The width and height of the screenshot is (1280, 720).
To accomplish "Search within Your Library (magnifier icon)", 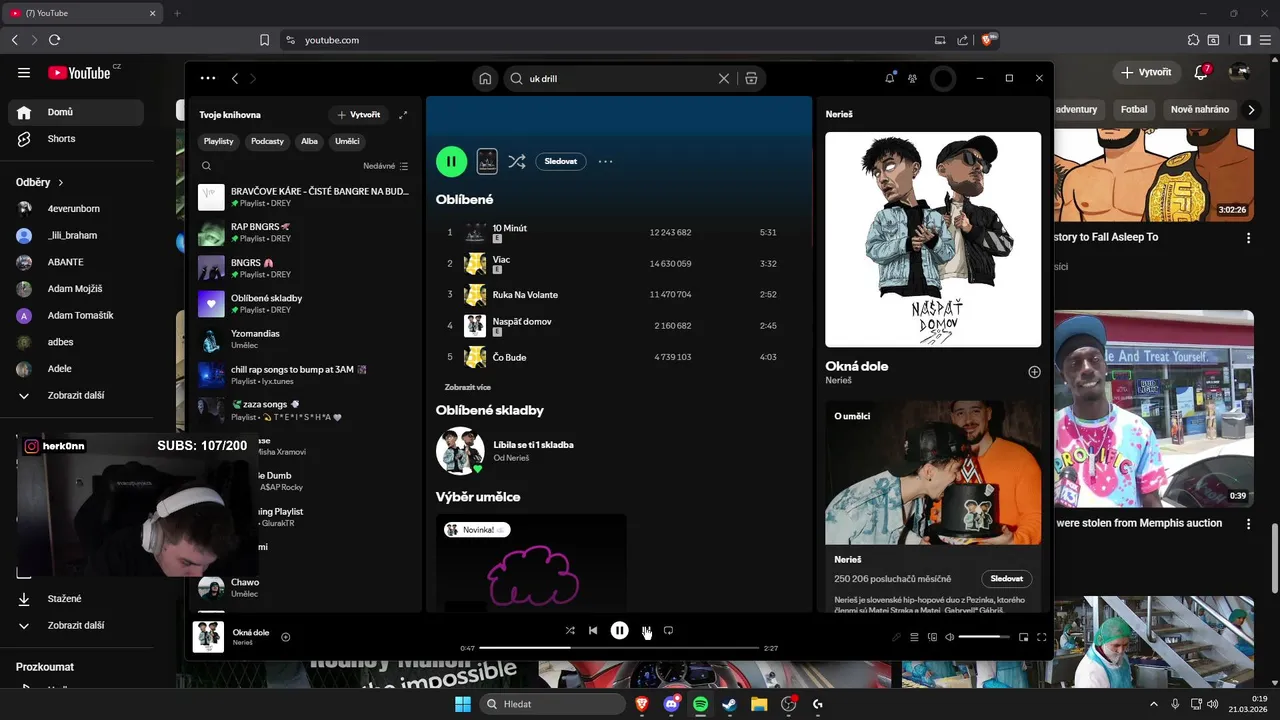I will [x=207, y=166].
